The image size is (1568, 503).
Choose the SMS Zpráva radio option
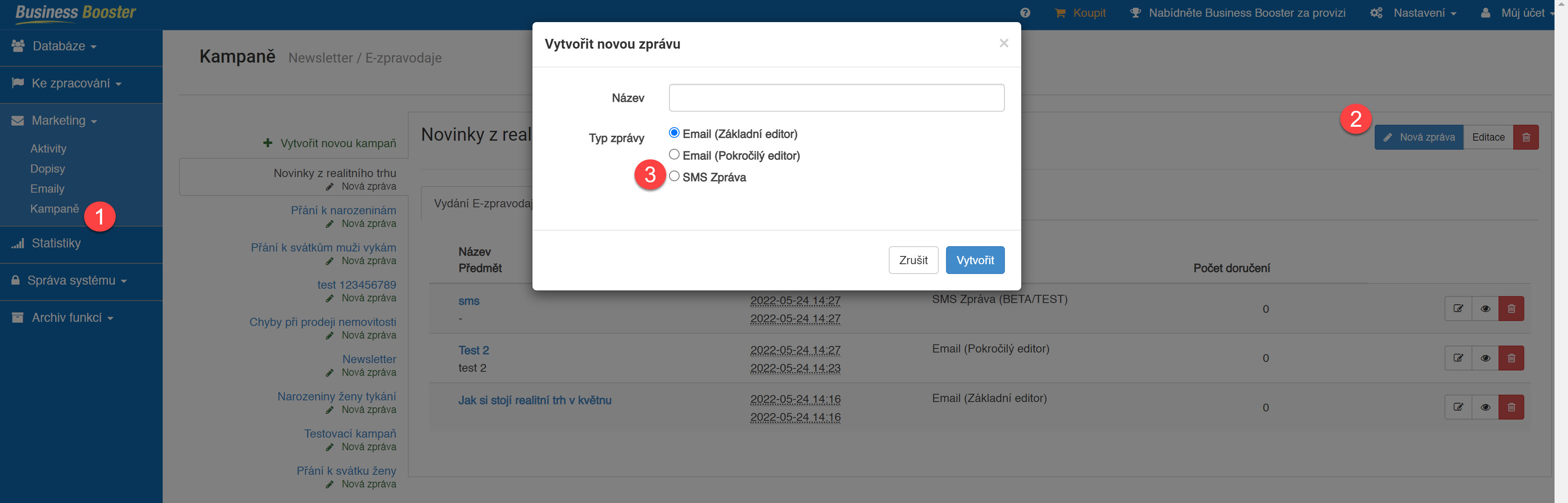click(674, 176)
